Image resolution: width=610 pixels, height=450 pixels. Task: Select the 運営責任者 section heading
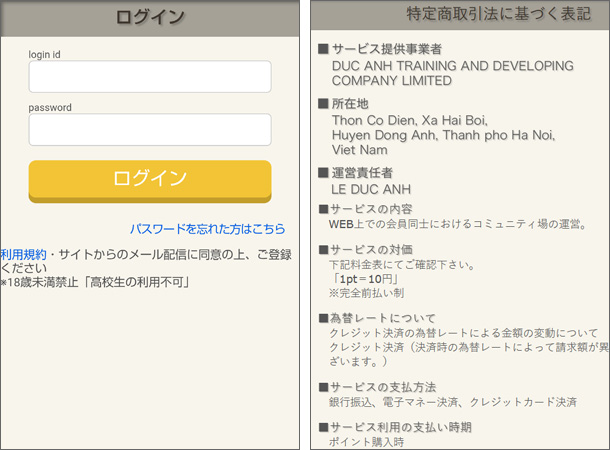tap(361, 172)
